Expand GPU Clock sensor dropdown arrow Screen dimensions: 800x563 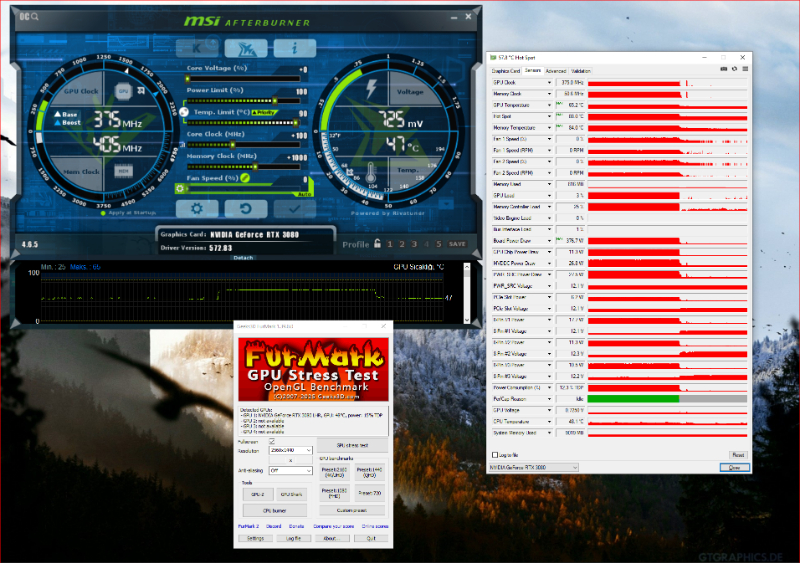549,83
